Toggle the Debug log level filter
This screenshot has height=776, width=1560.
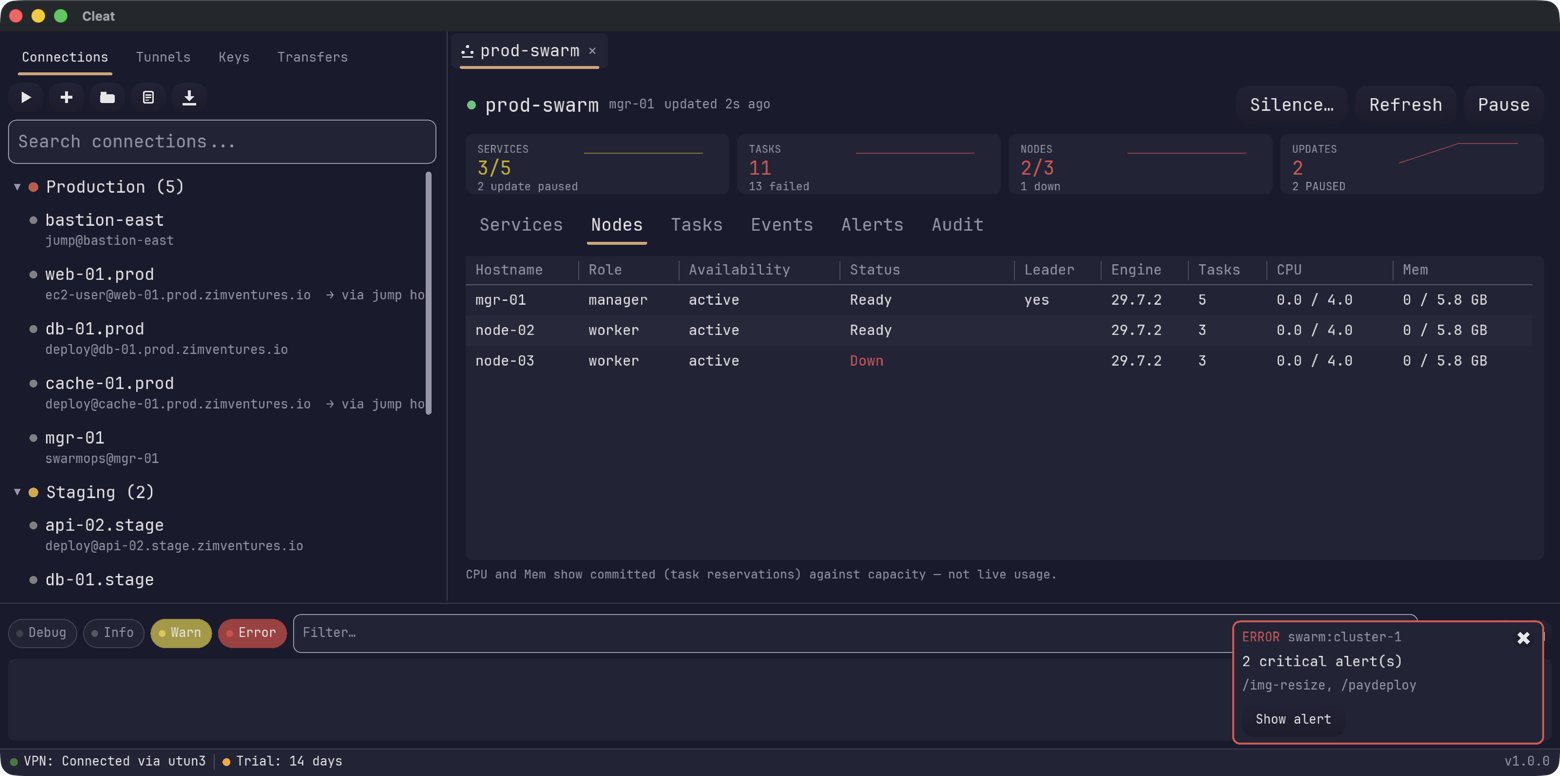(42, 633)
